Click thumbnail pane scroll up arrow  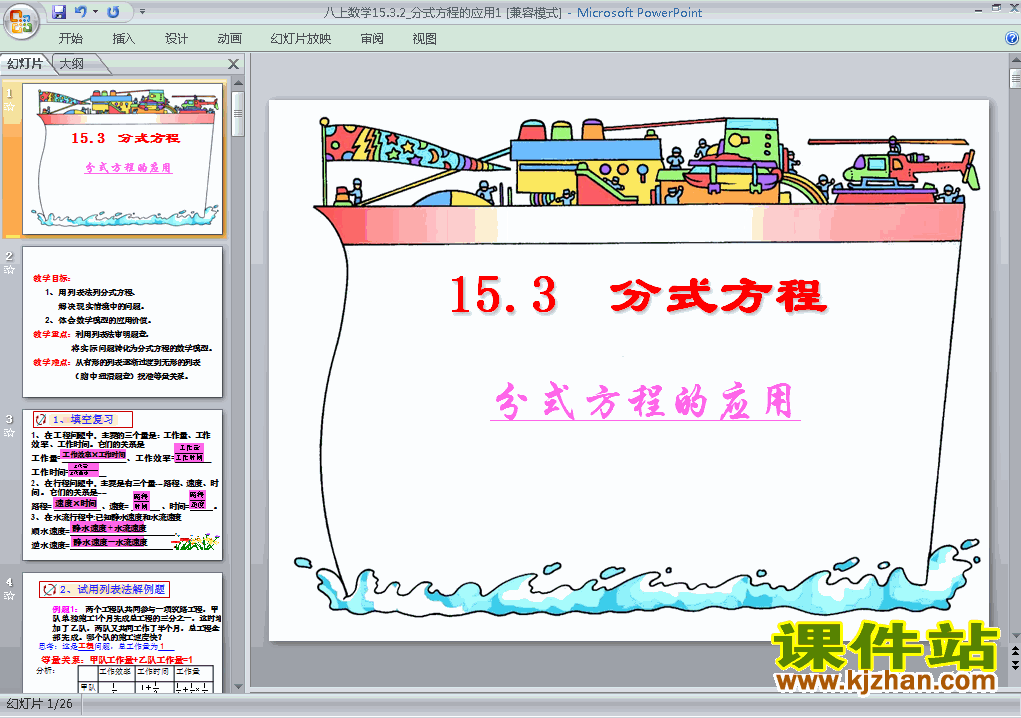point(238,83)
